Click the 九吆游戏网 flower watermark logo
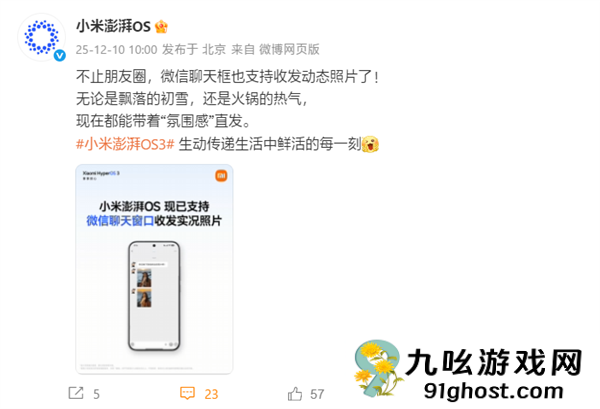Screen dimensions: 600x409 (378, 369)
